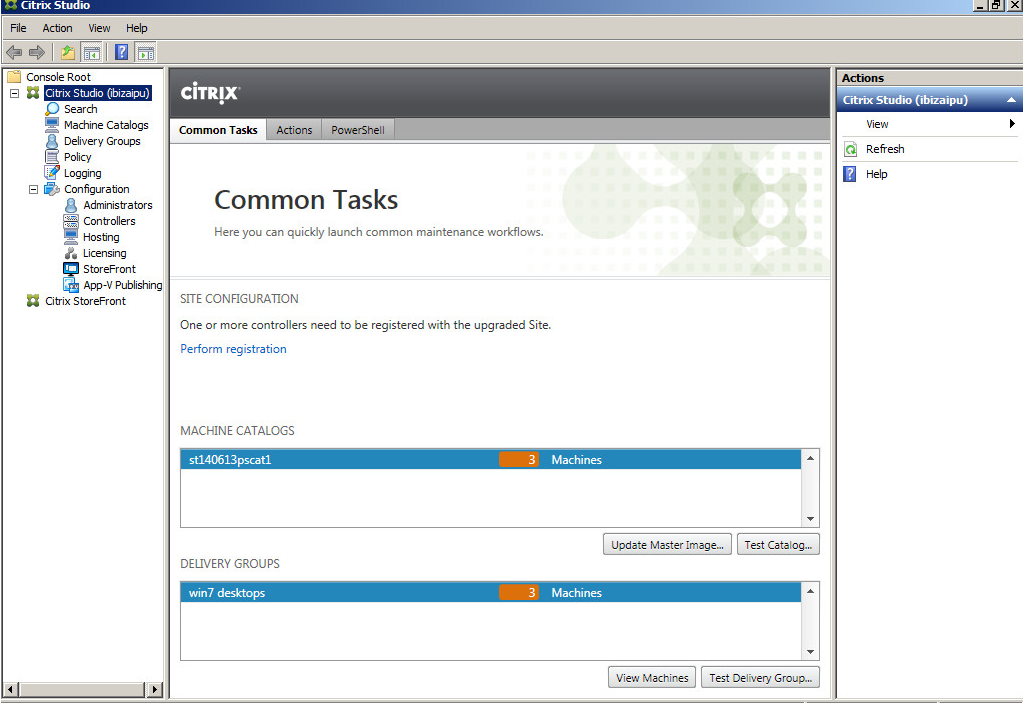1023x703 pixels.
Task: Collapse the Configuration tree node
Action: pyautogui.click(x=33, y=189)
